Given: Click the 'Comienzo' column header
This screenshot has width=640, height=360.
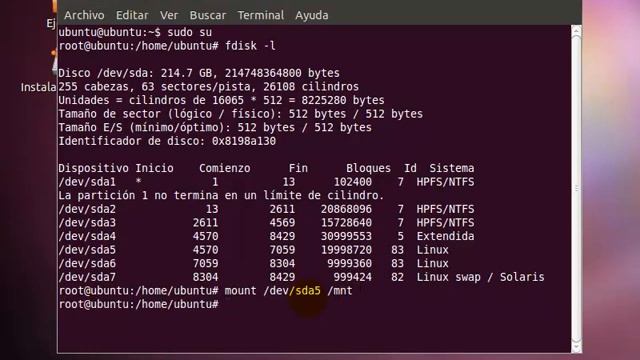Looking at the screenshot, I should [224, 168].
